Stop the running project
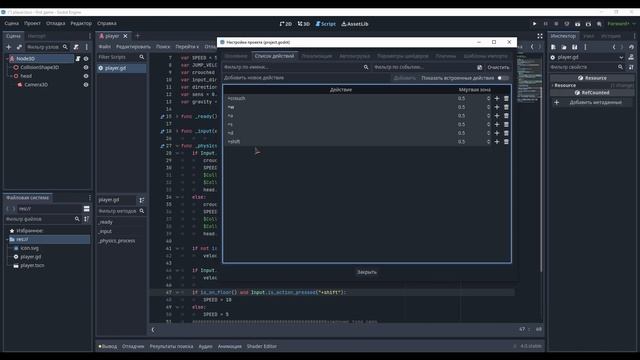 coord(556,24)
